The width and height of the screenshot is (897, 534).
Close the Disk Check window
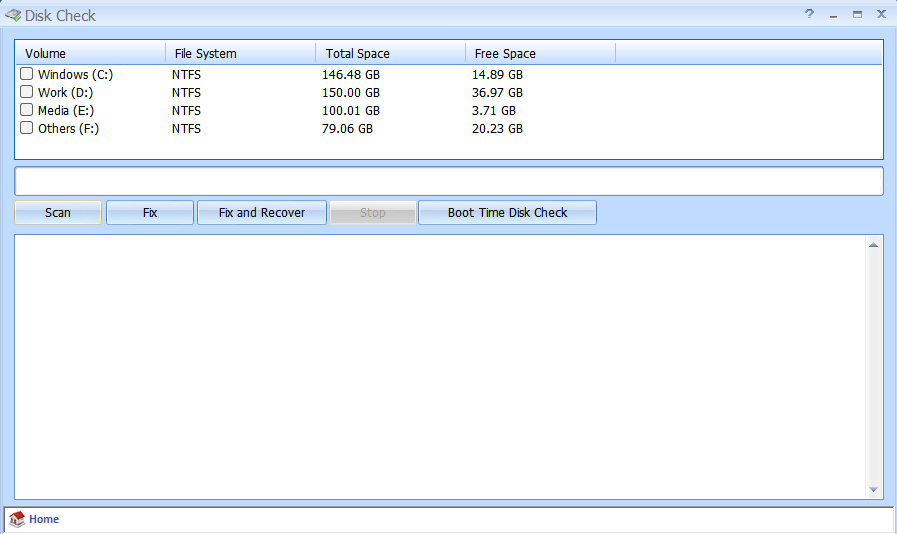point(881,14)
